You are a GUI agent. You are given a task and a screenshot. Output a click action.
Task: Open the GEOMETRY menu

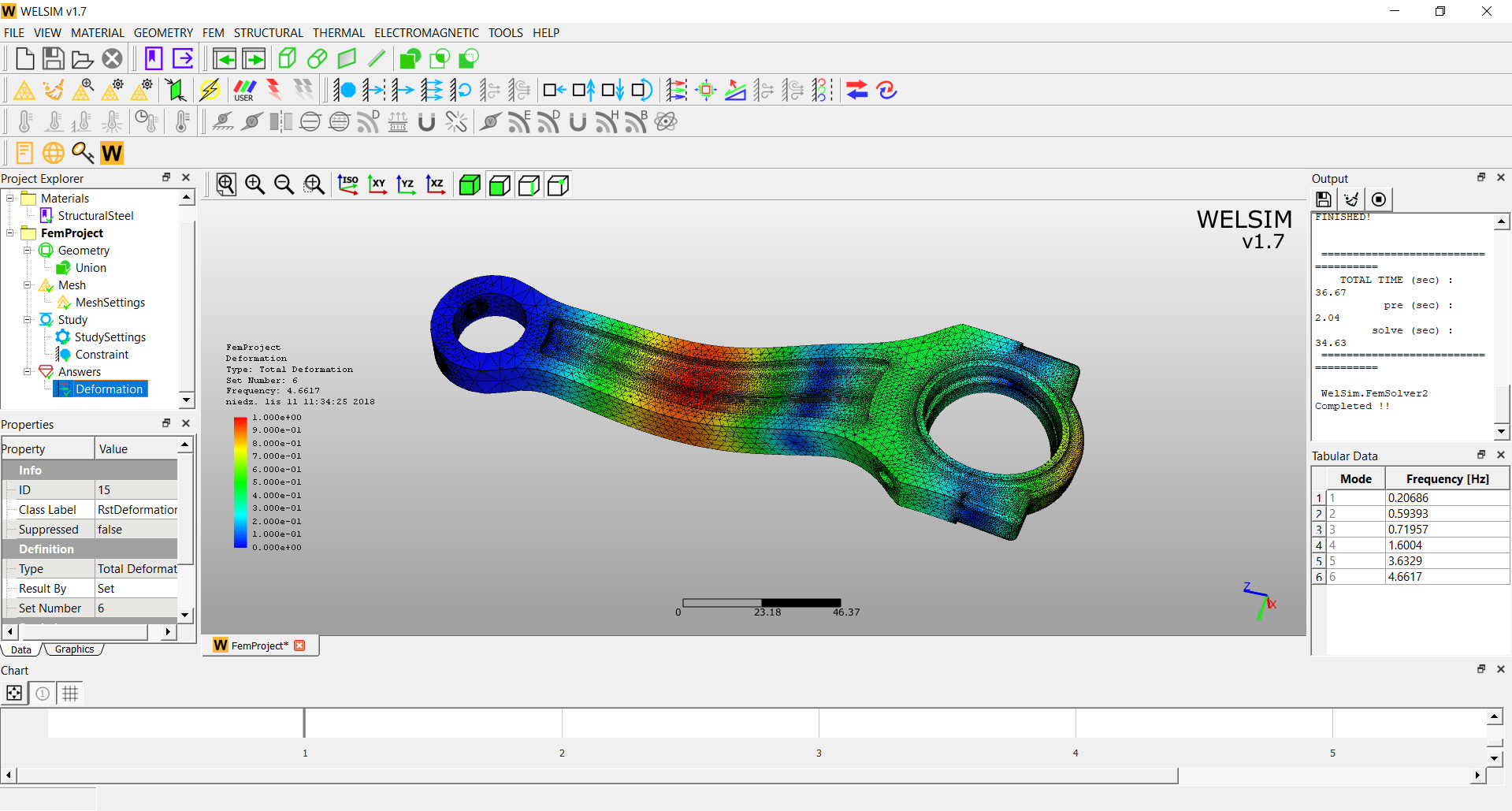[x=163, y=33]
